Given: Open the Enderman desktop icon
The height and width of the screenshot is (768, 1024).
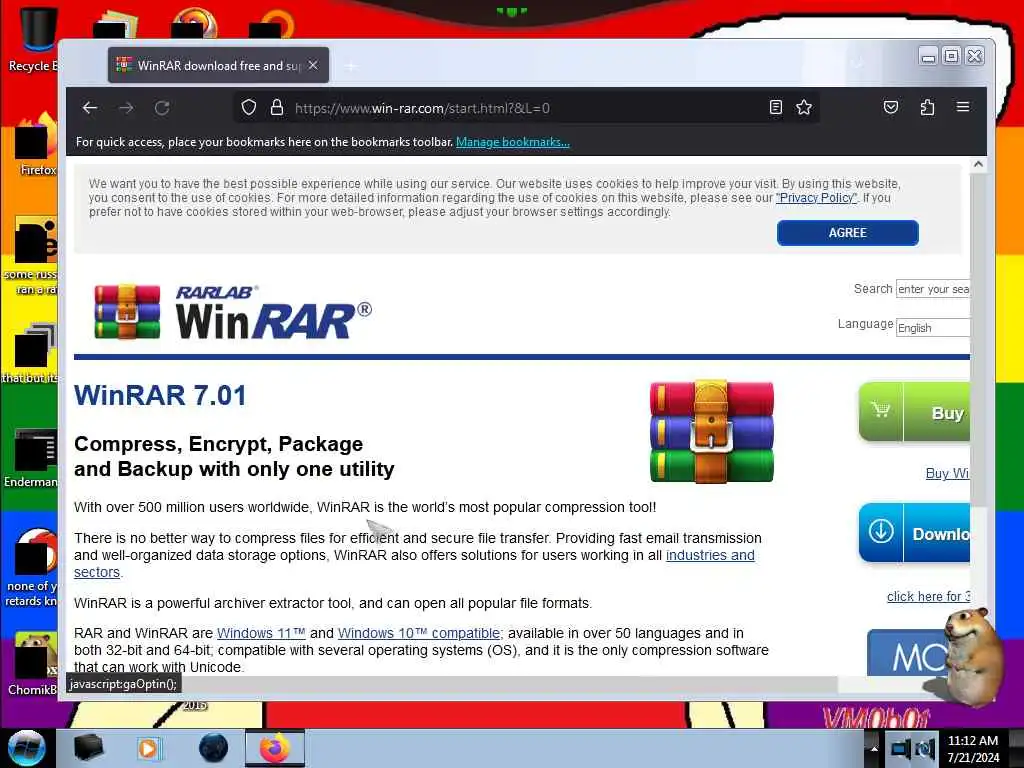Looking at the screenshot, I should point(31,457).
